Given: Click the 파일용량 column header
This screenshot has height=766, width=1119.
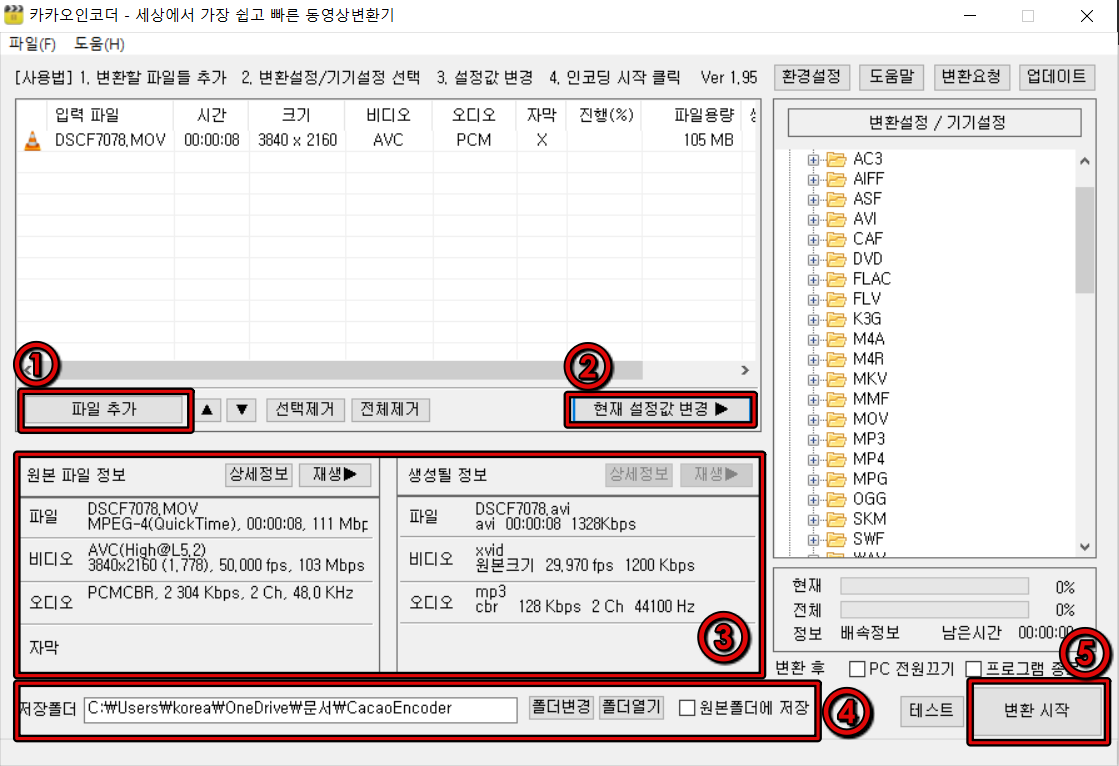Looking at the screenshot, I should point(692,115).
